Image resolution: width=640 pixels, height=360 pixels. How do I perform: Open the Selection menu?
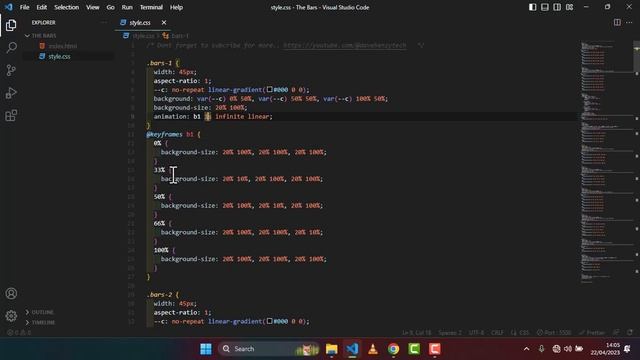tap(67, 7)
